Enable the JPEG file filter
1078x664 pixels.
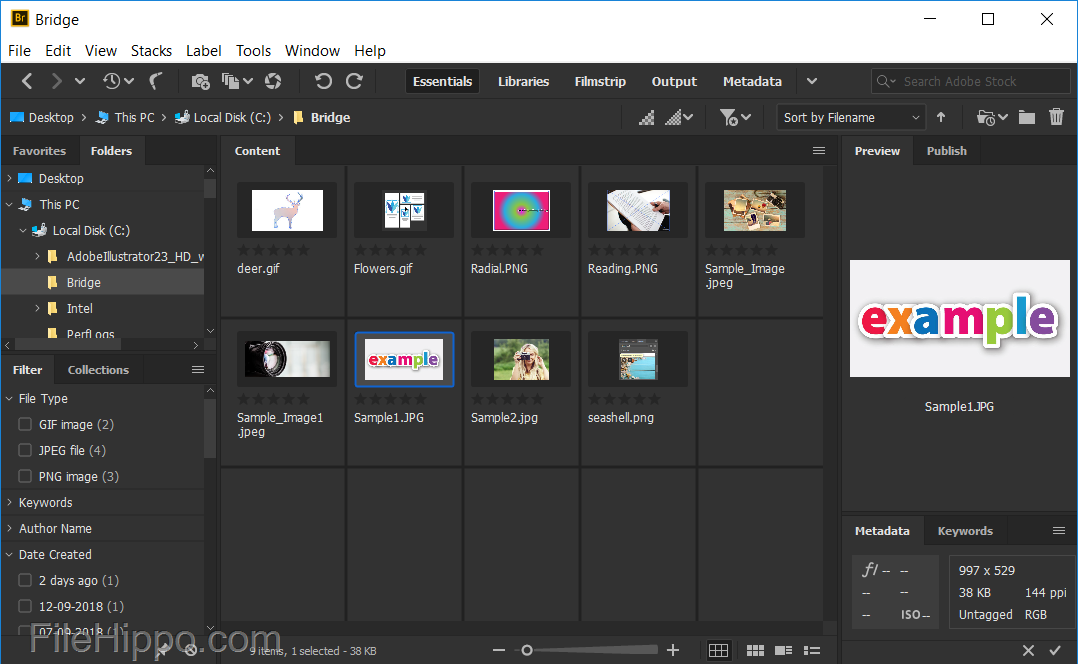coord(24,450)
